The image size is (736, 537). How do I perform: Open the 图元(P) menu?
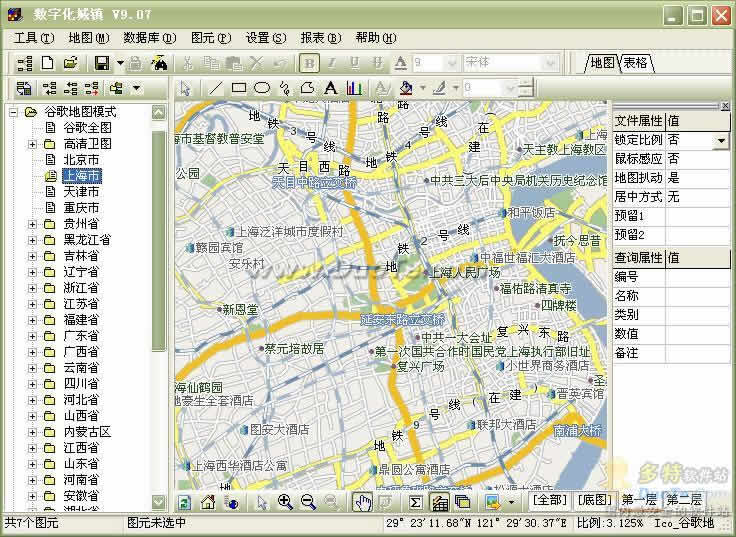[211, 38]
